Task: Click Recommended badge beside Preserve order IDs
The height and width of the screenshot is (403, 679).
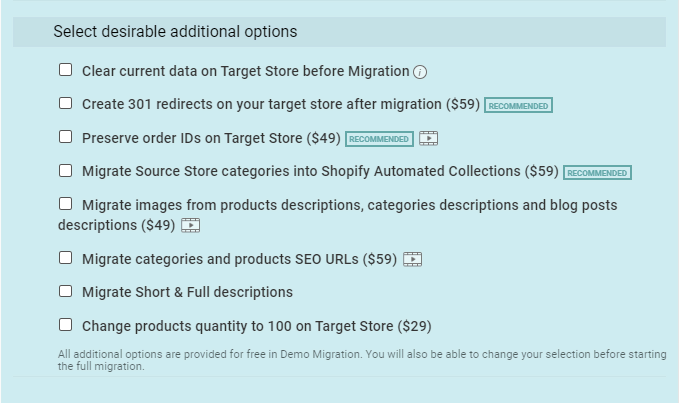Action: click(x=379, y=139)
